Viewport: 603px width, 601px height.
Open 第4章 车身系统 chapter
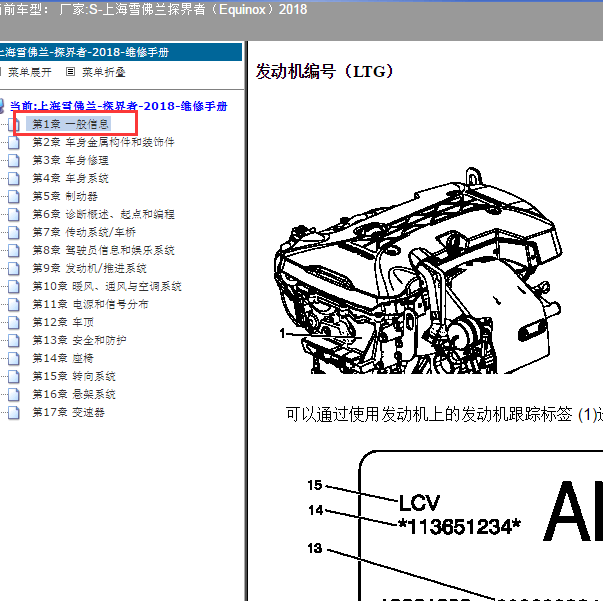(70, 178)
